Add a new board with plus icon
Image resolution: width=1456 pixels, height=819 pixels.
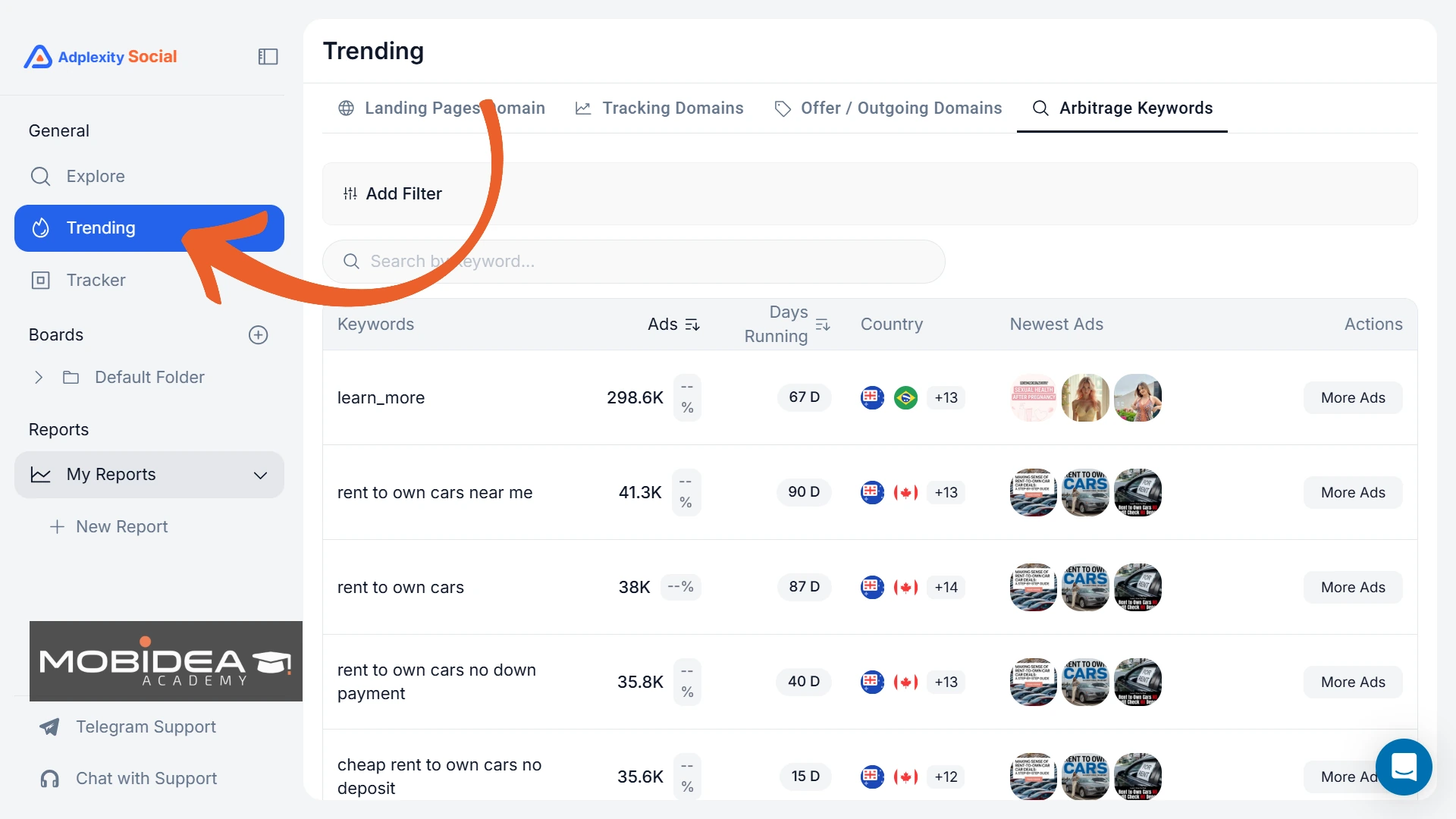pos(259,335)
